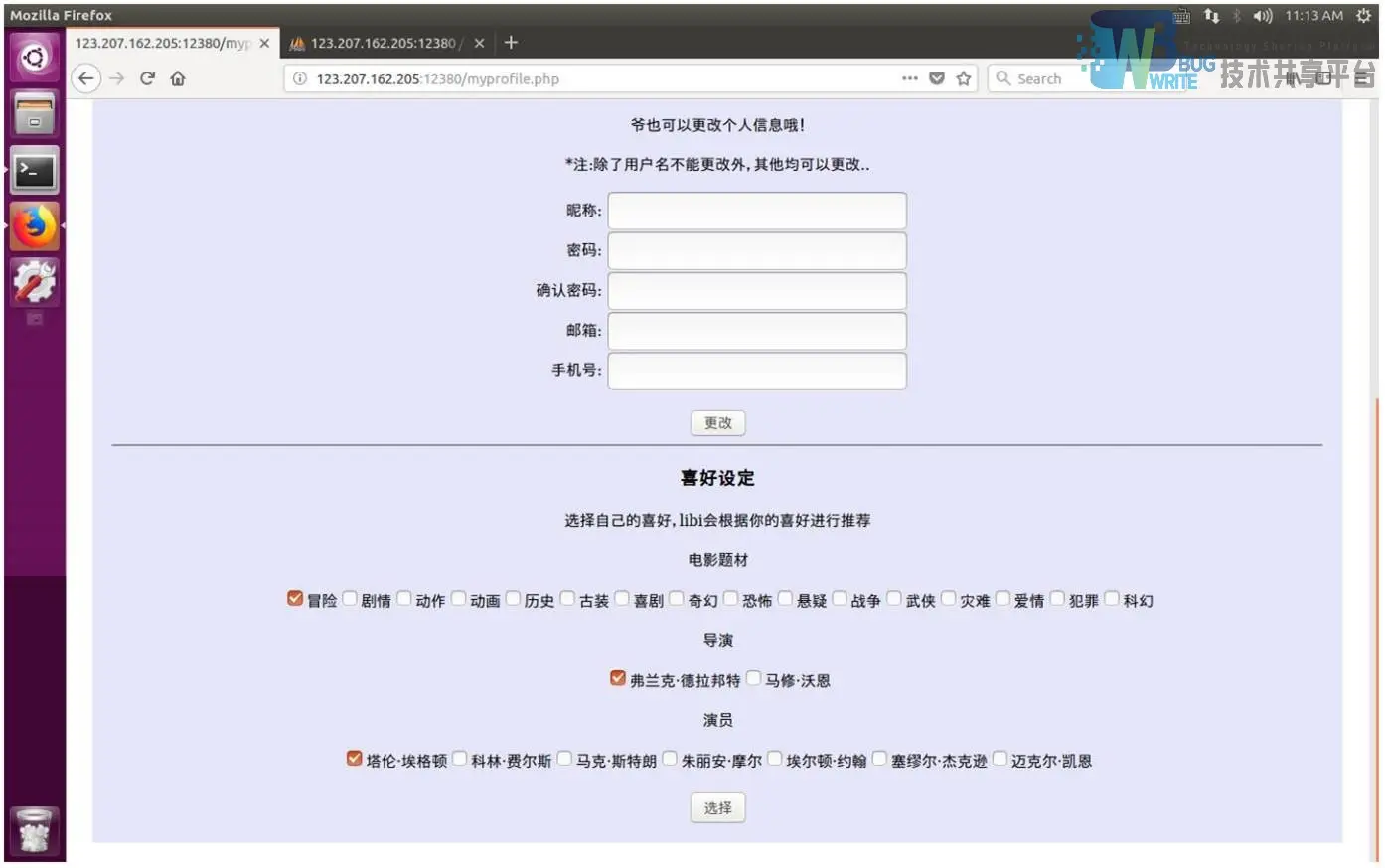The image size is (1385, 868).
Task: Open system power gear menu
Action: click(x=1363, y=15)
